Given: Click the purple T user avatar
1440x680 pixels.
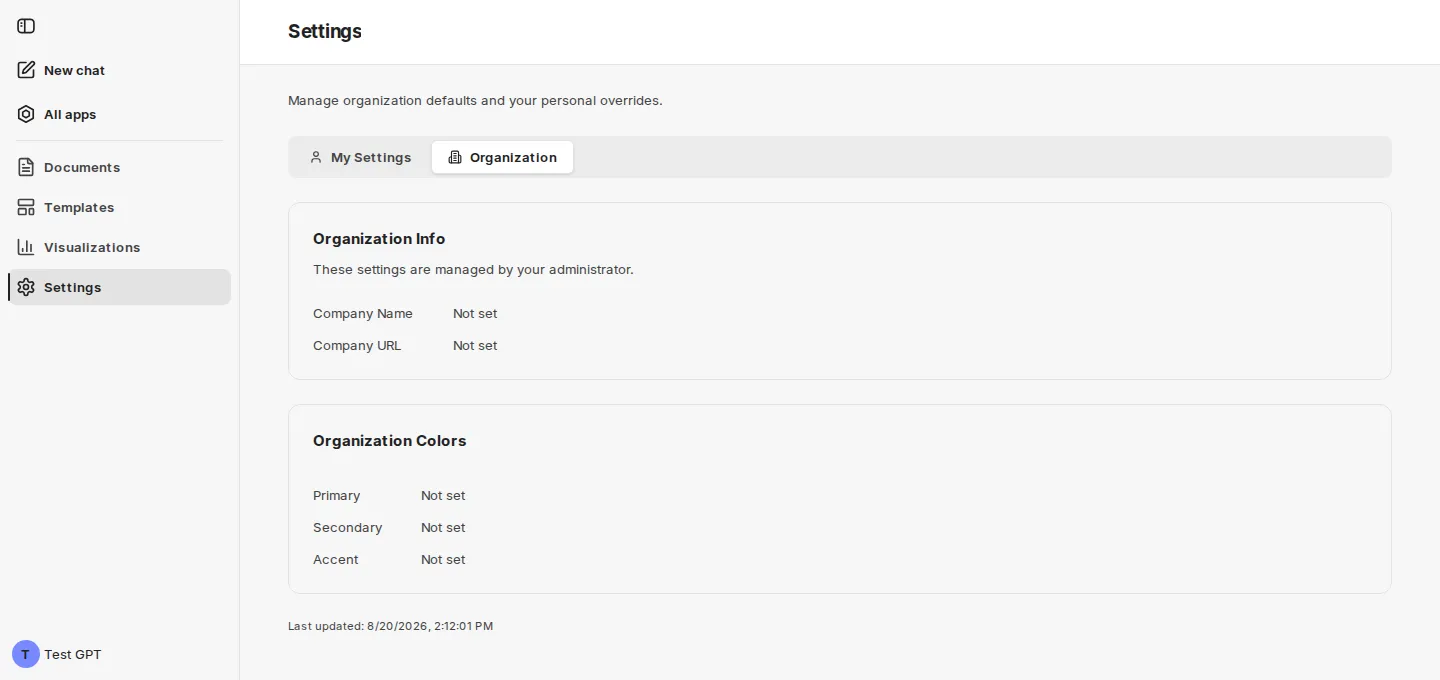Looking at the screenshot, I should coord(26,654).
